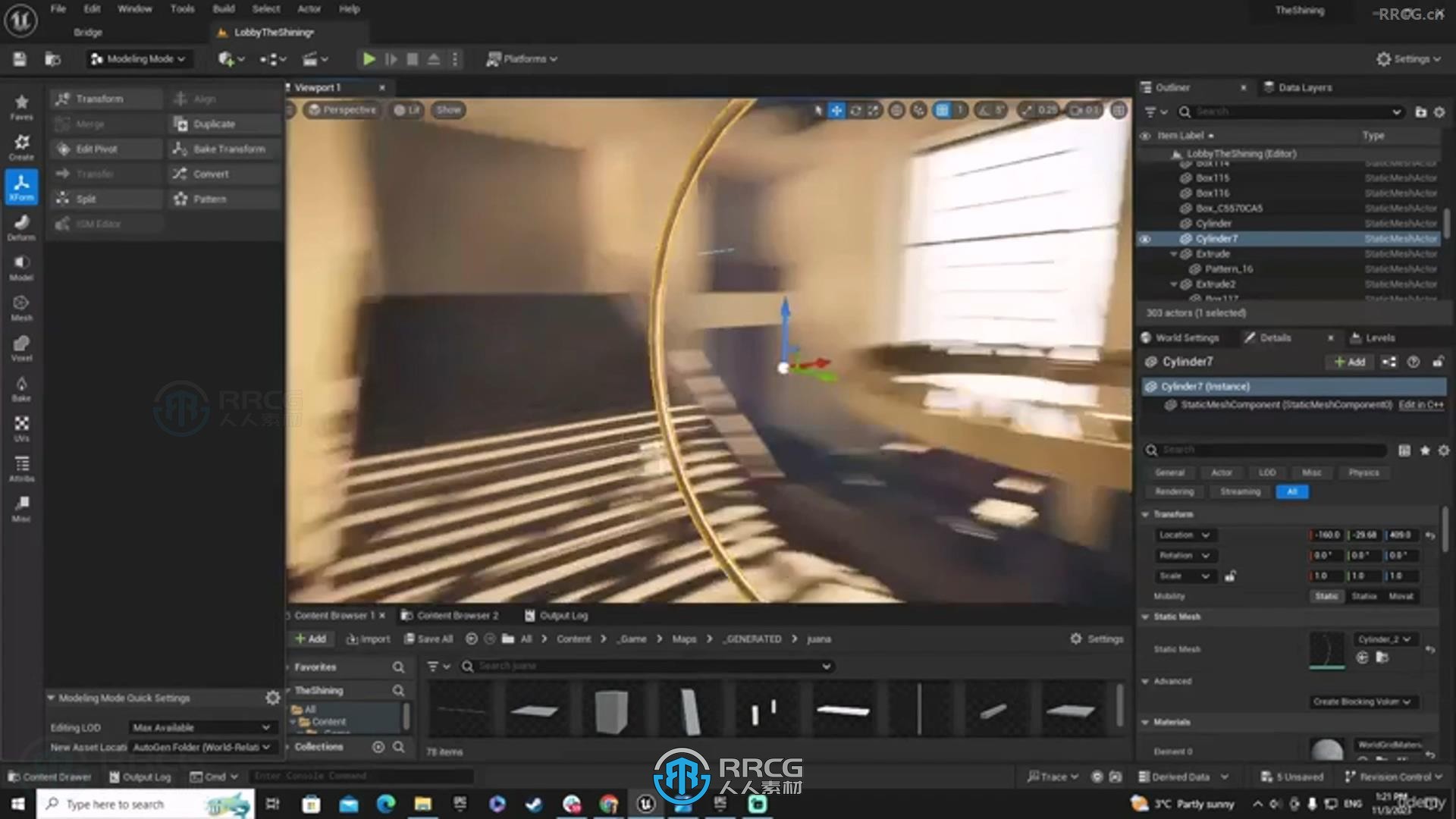Switch to the Content Browser 2 tab
This screenshot has height=819, width=1456.
[450, 616]
